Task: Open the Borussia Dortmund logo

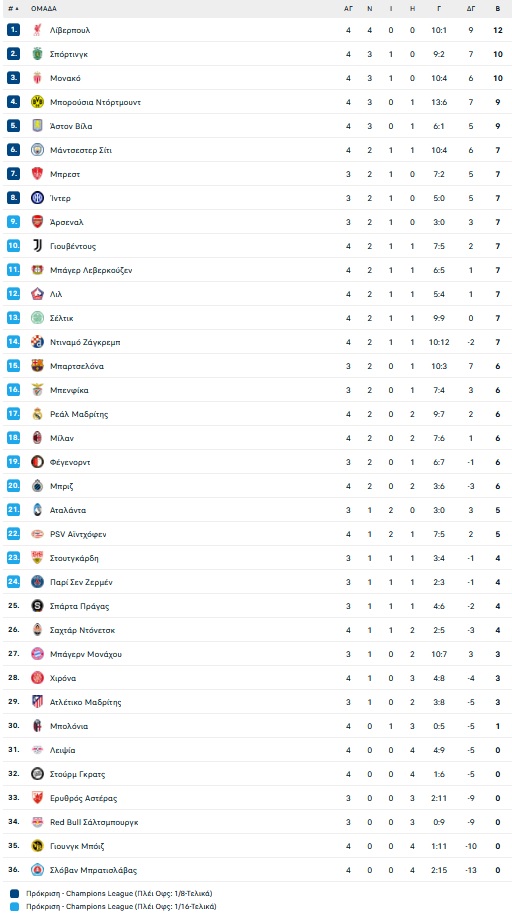Action: tap(37, 102)
